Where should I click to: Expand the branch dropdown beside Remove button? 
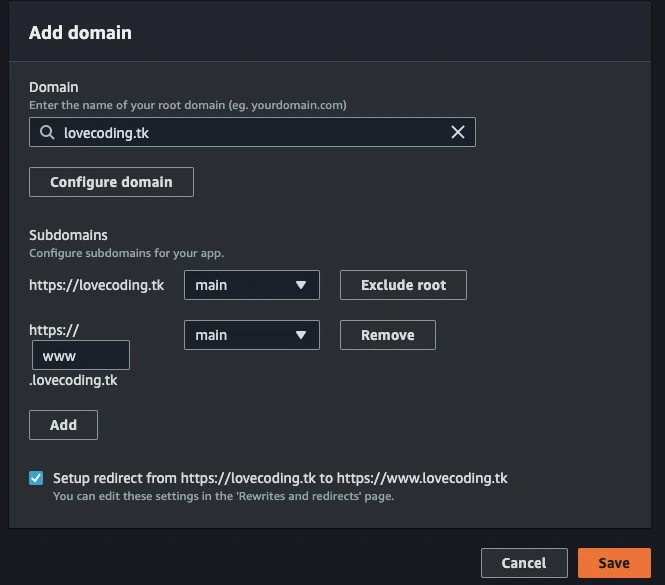click(251, 335)
